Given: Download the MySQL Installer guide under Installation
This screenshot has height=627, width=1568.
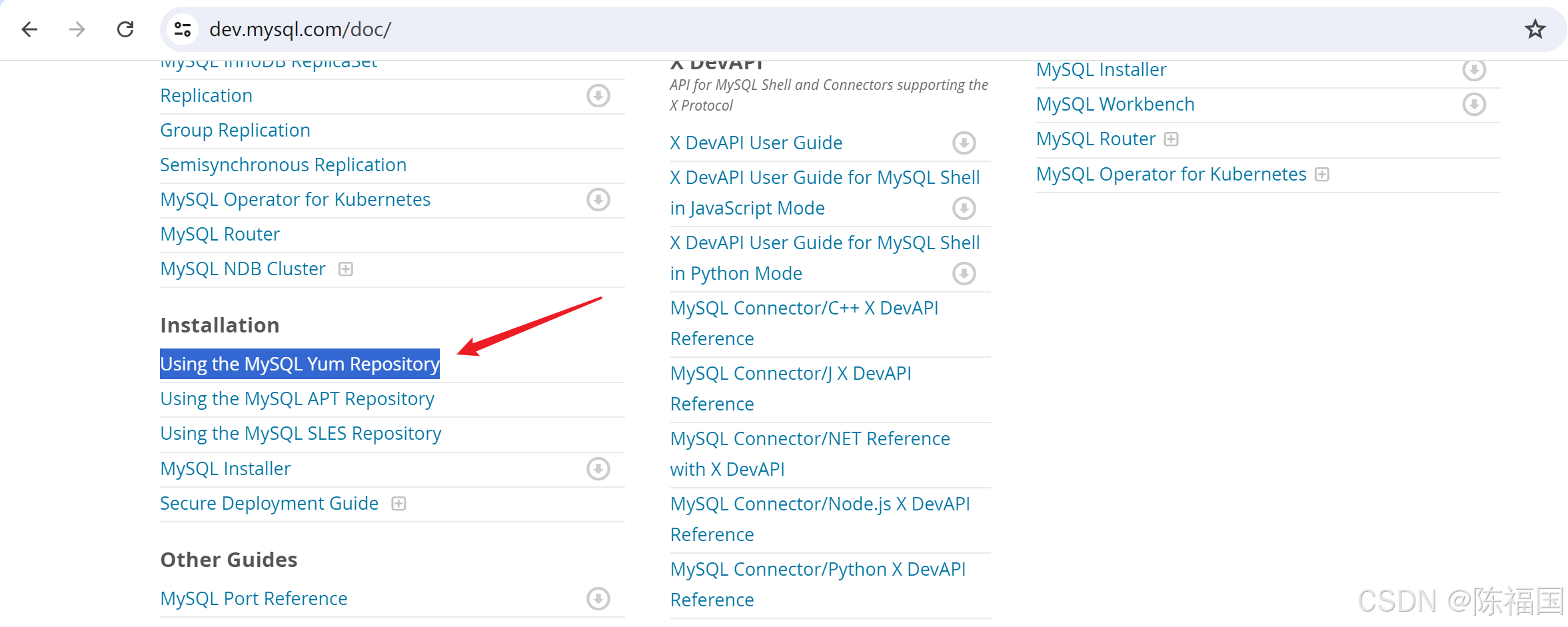Looking at the screenshot, I should click(x=598, y=468).
